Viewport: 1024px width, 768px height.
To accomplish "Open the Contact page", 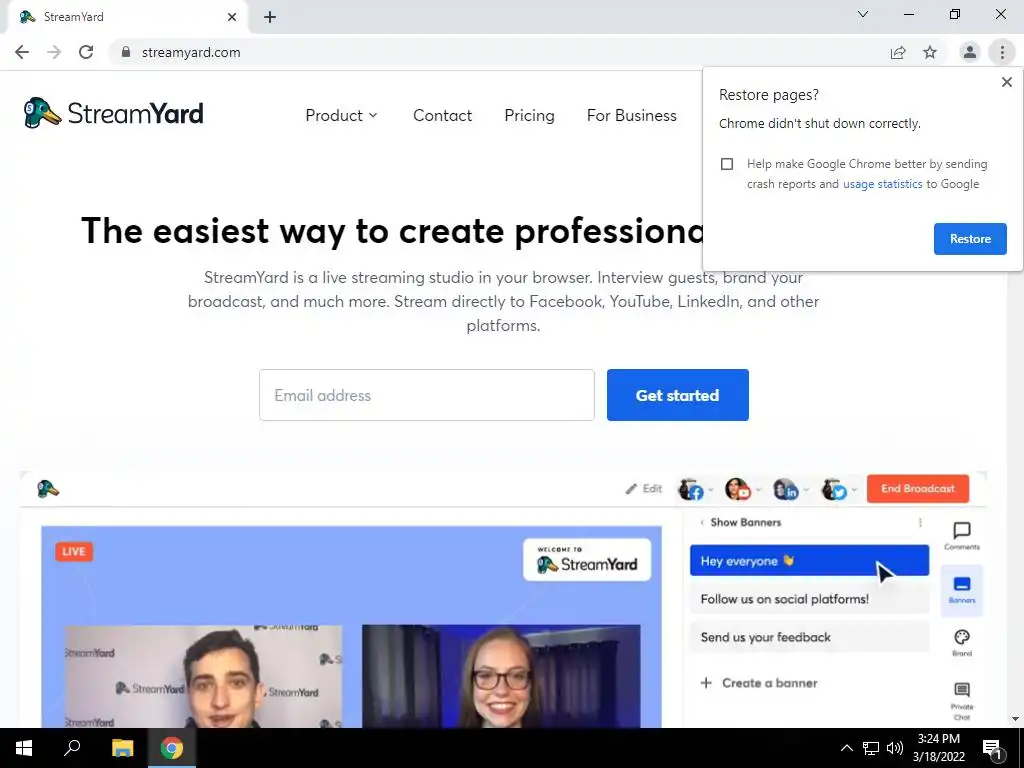I will click(442, 116).
